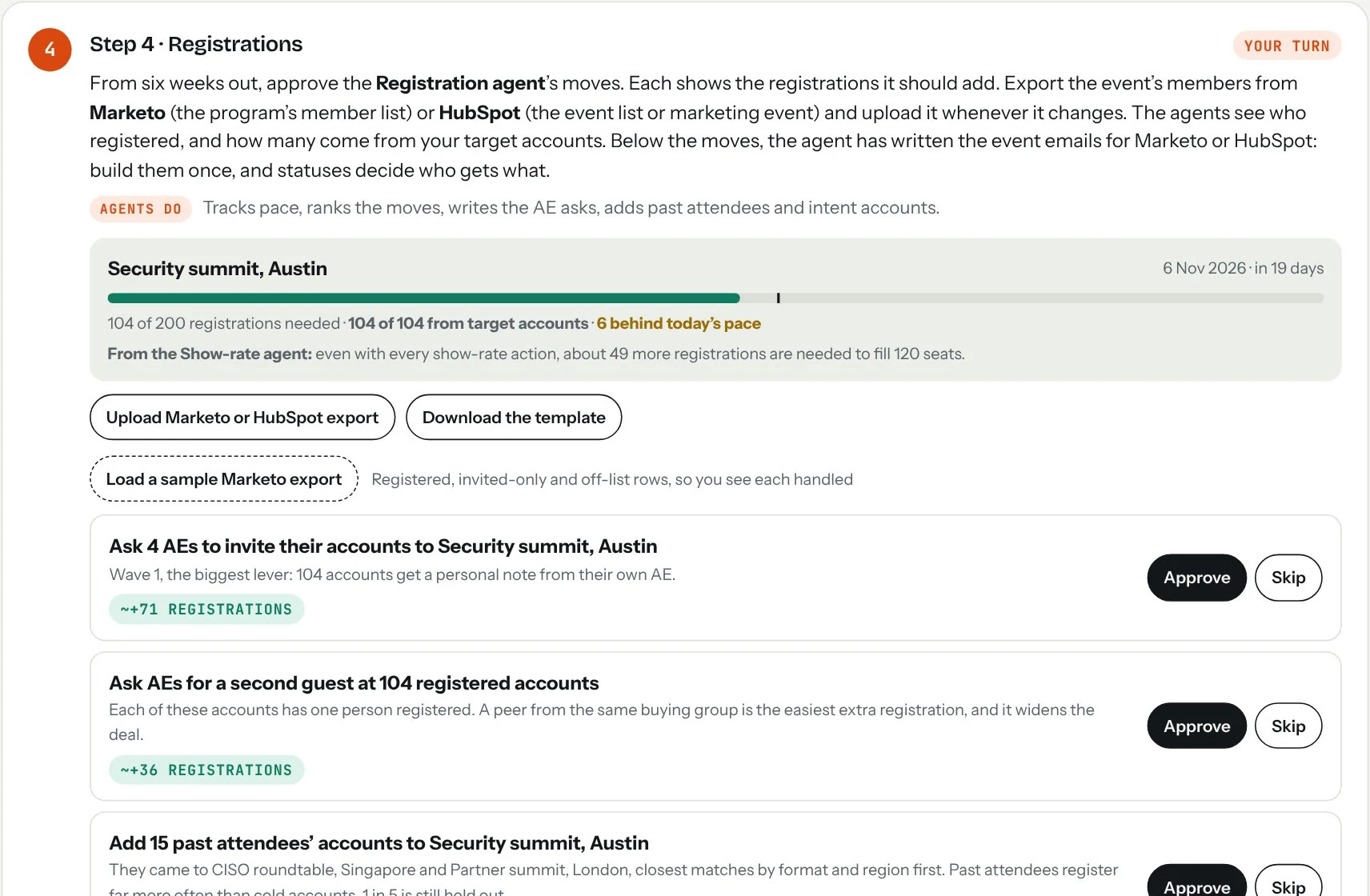Approve adding 15 past attendees' accounts
This screenshot has width=1370, height=896.
tap(1196, 882)
